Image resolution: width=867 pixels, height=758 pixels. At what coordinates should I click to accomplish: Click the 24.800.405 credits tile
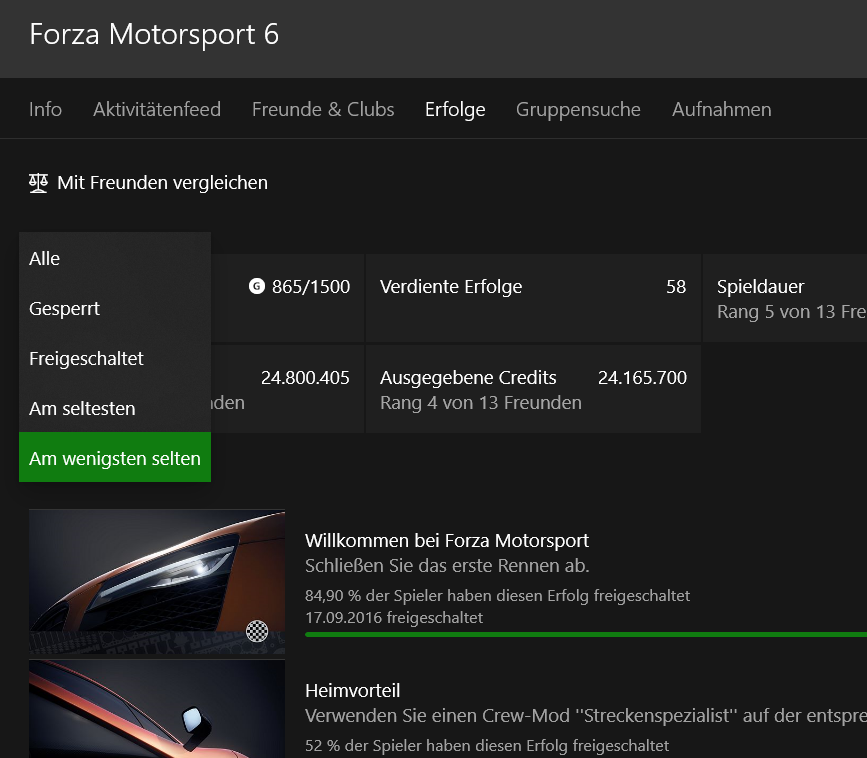287,389
